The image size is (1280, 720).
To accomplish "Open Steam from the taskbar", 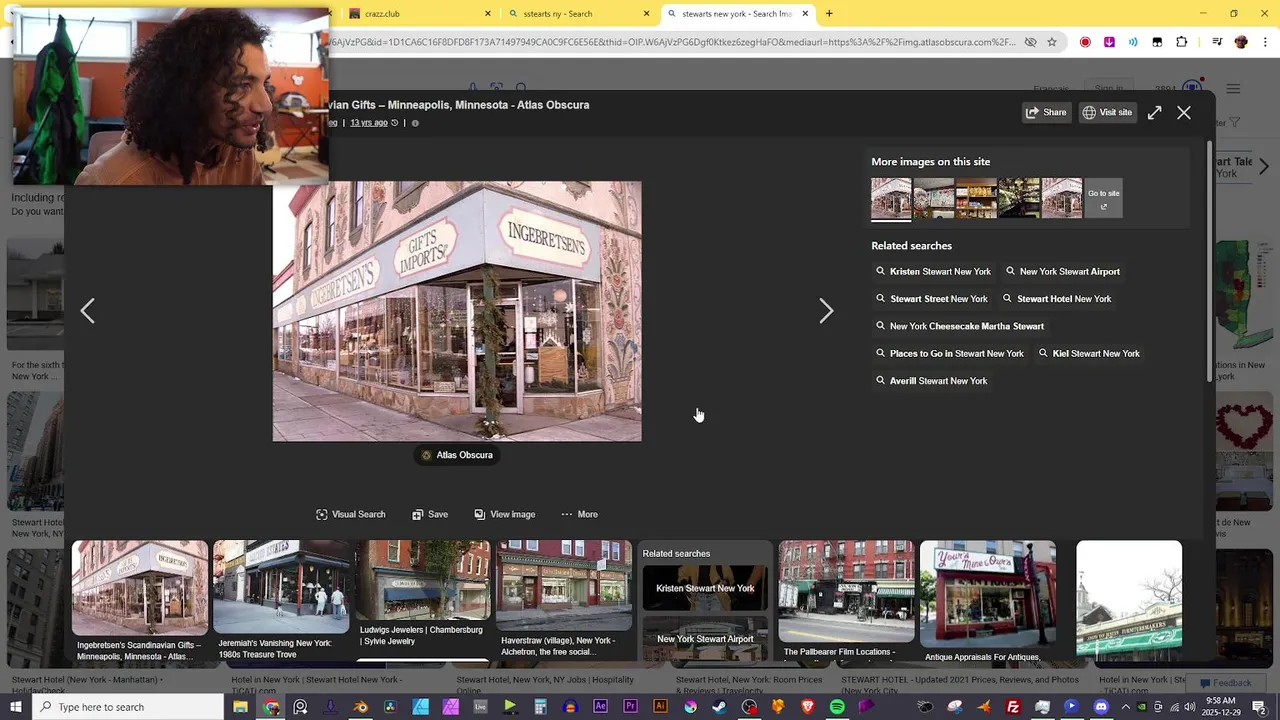I will [x=719, y=707].
